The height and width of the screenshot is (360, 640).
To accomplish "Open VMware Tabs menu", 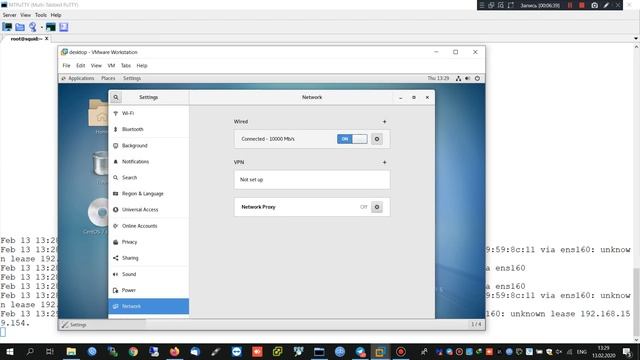I will (x=126, y=66).
